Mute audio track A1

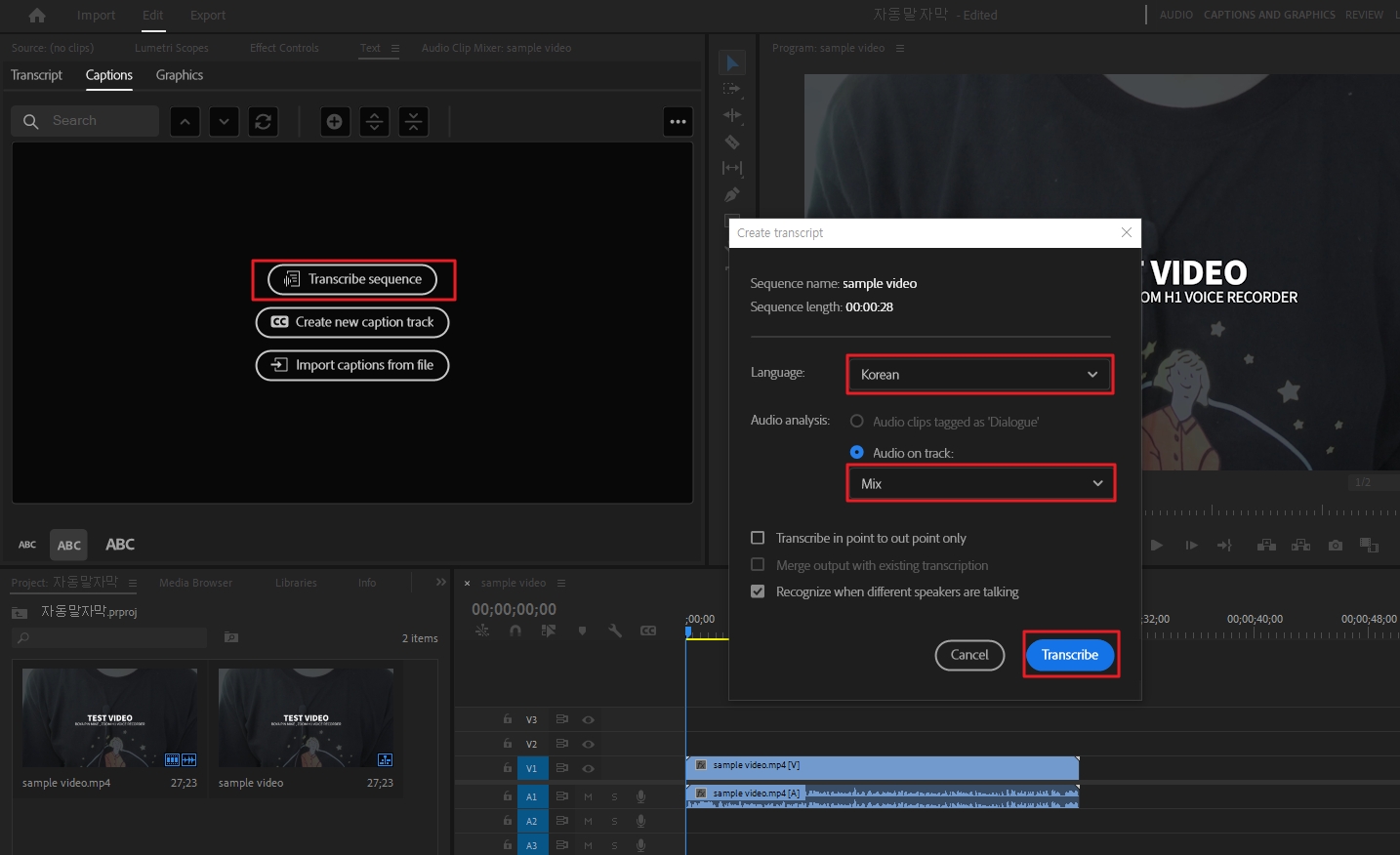click(x=588, y=796)
